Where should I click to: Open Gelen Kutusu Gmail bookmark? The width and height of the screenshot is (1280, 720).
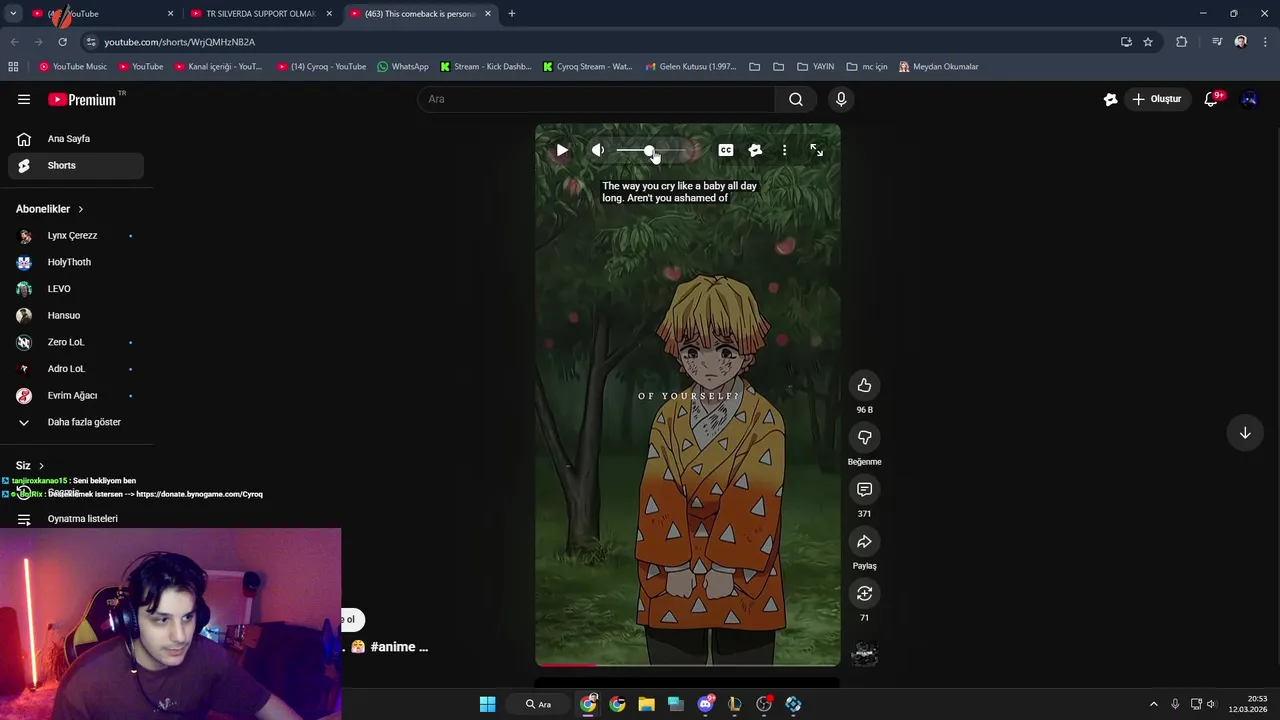[x=690, y=67]
